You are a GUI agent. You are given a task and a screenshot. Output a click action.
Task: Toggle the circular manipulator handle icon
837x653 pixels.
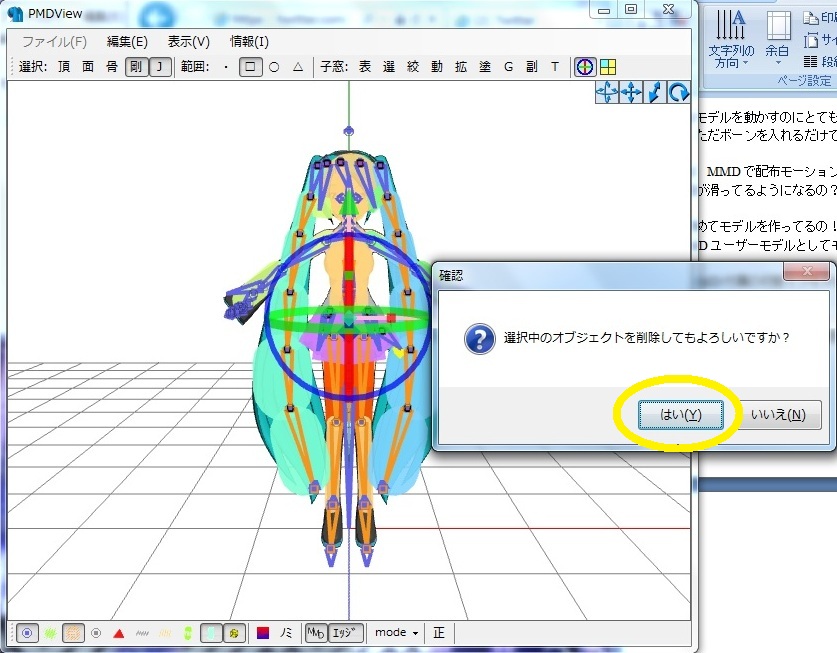tap(585, 67)
